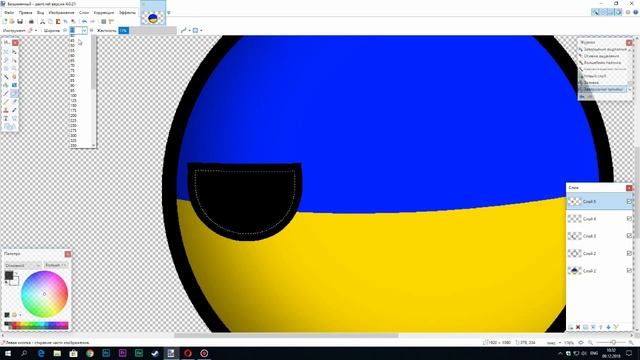This screenshot has height=360, width=640.
Task: Click the Paste toolbar icon
Action: pyautogui.click(x=58, y=21)
